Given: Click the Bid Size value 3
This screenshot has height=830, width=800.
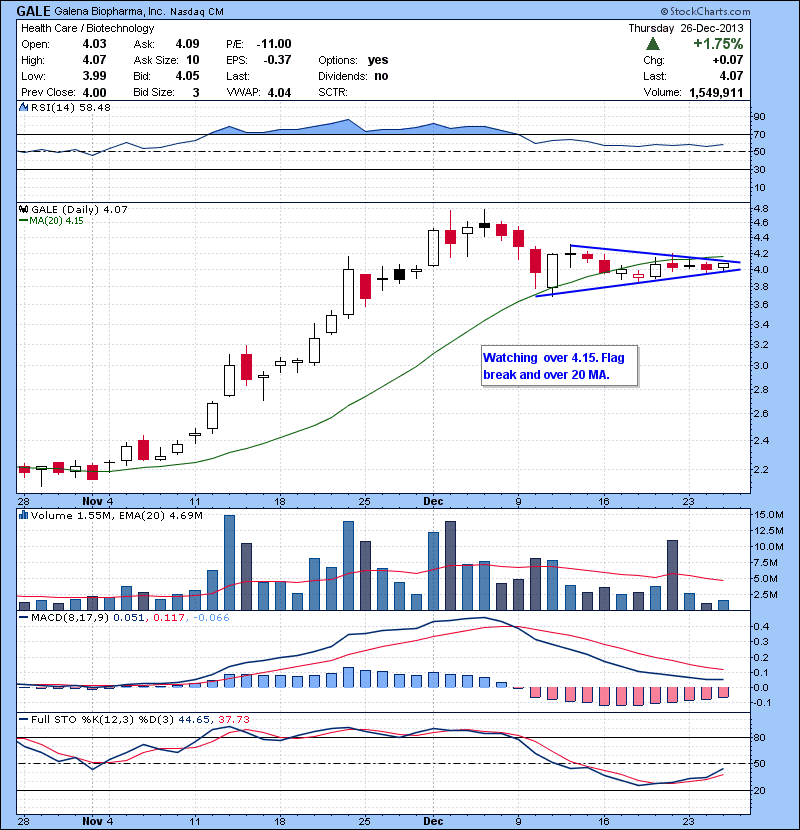Looking at the screenshot, I should click(196, 93).
